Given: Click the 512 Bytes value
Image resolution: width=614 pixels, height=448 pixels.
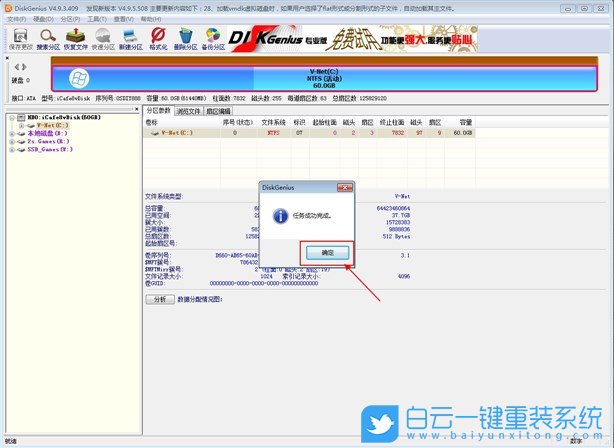Looking at the screenshot, I should pos(396,237).
